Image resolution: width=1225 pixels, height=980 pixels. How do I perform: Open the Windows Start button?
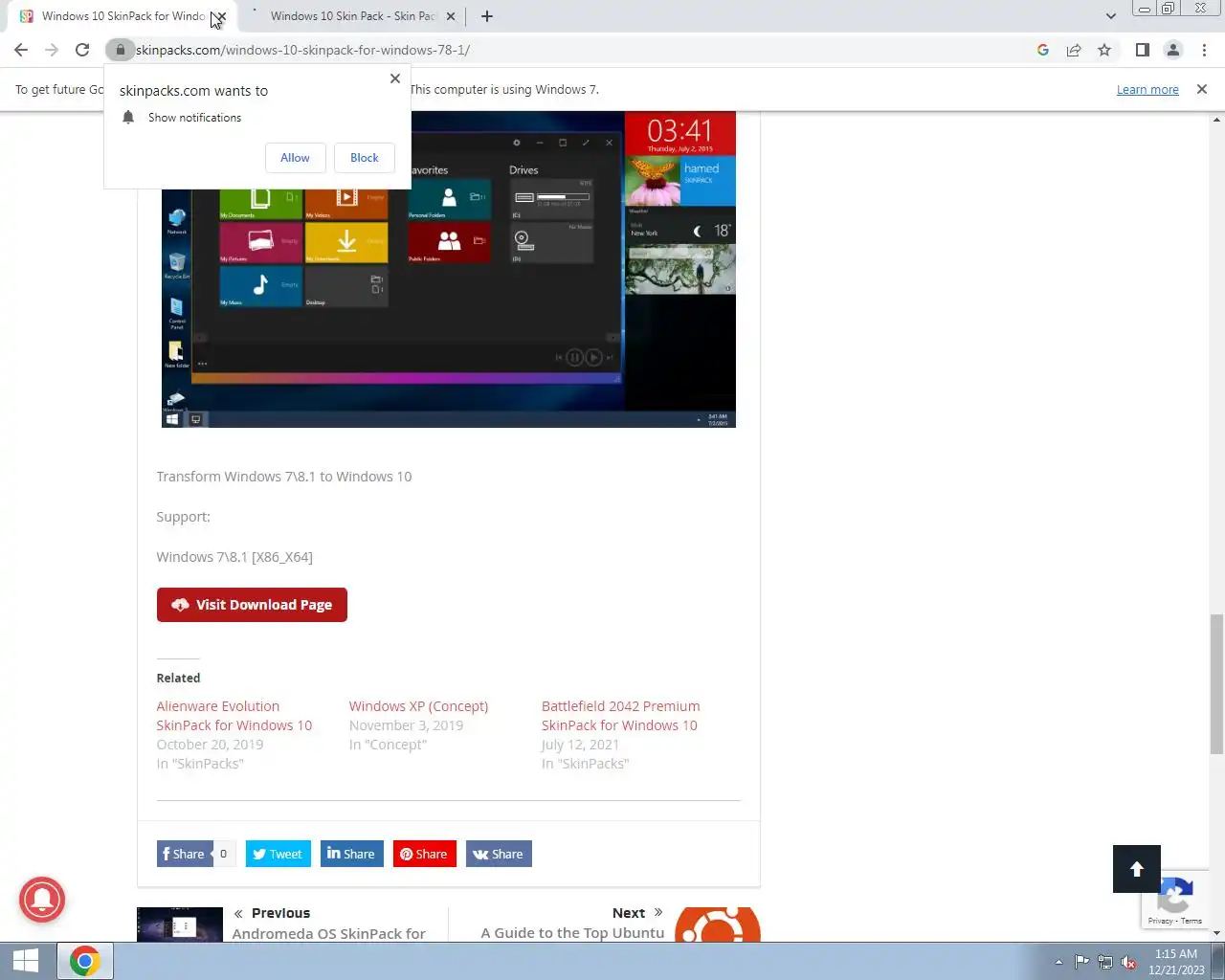point(26,961)
